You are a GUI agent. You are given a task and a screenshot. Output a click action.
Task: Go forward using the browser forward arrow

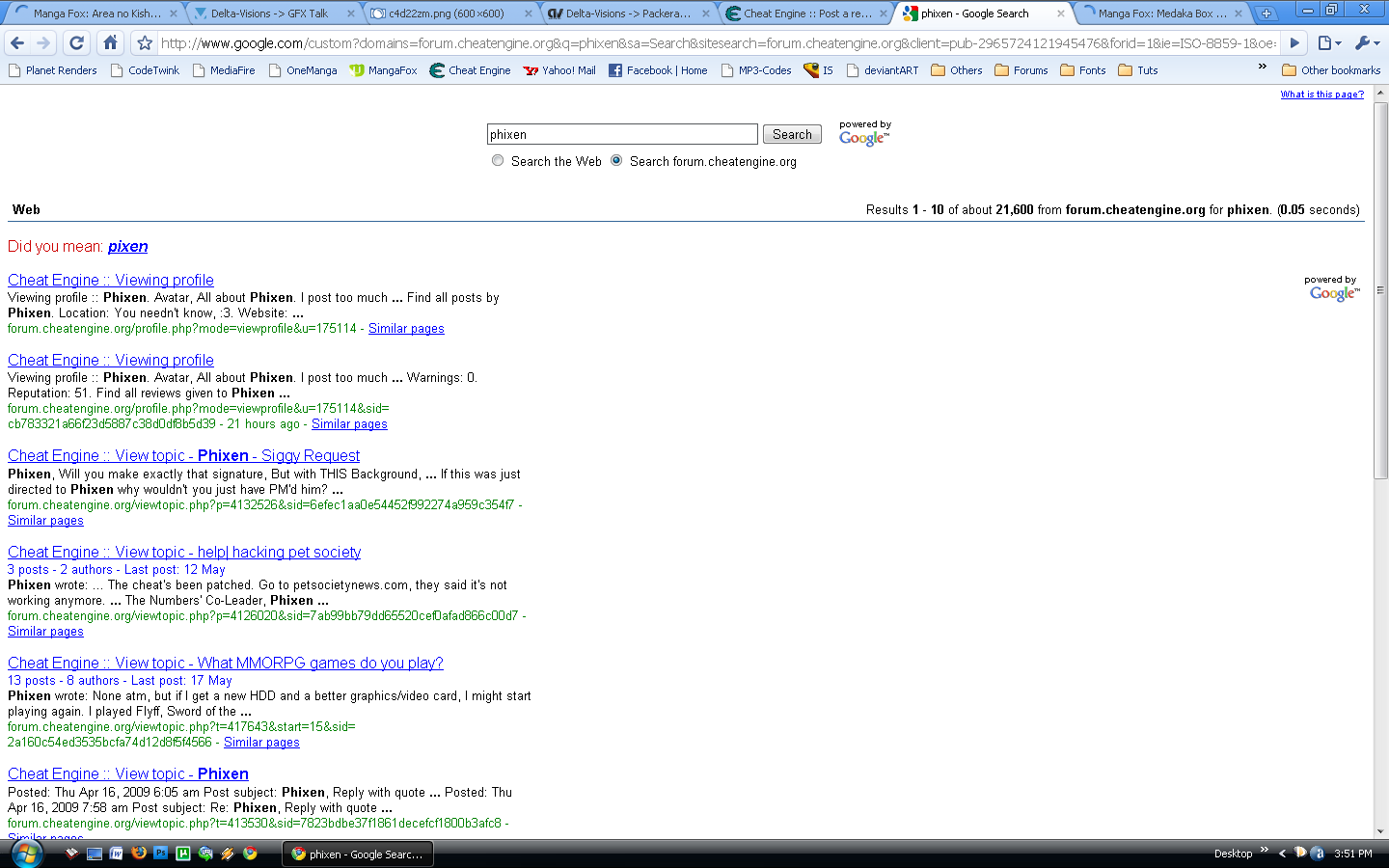pyautogui.click(x=43, y=42)
